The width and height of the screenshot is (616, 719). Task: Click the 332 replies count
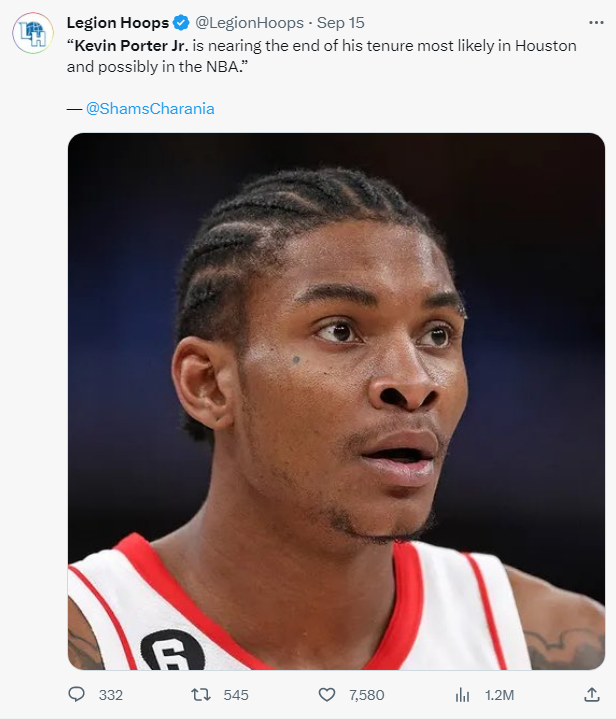coord(111,695)
